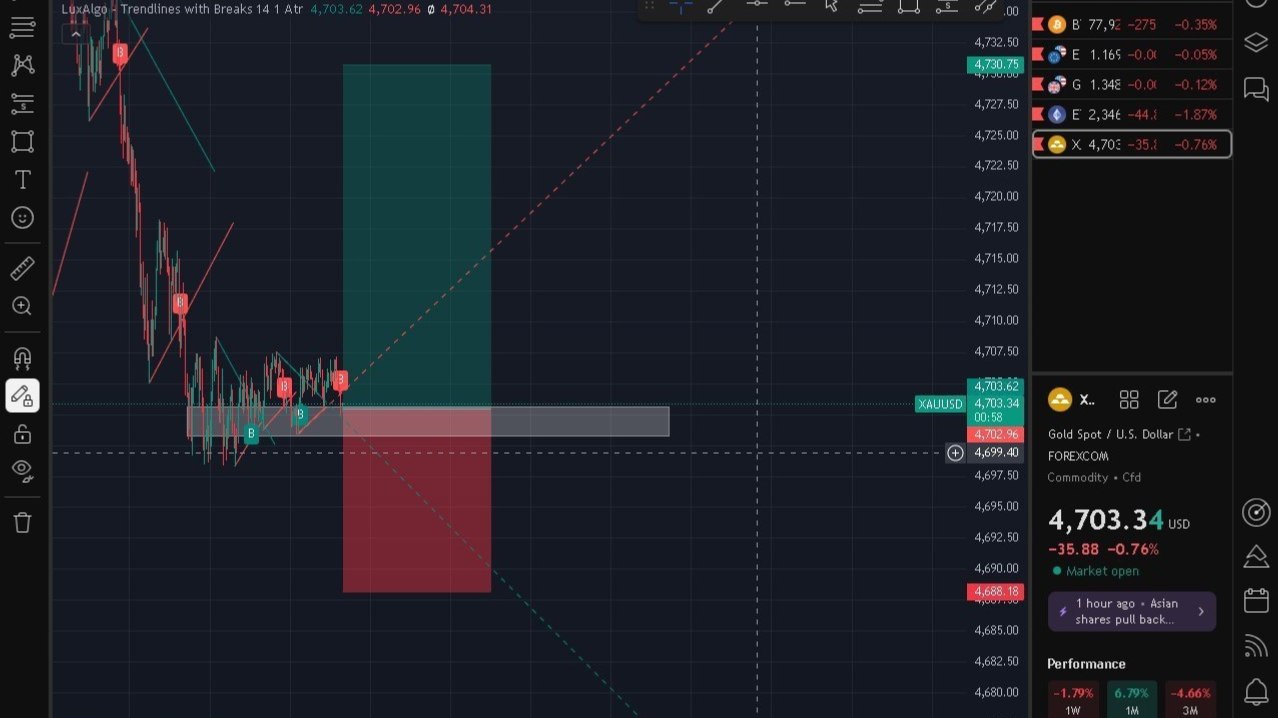Screen dimensions: 1278x718
Task: Click the gold symbol logo in details panel
Action: point(1059,400)
